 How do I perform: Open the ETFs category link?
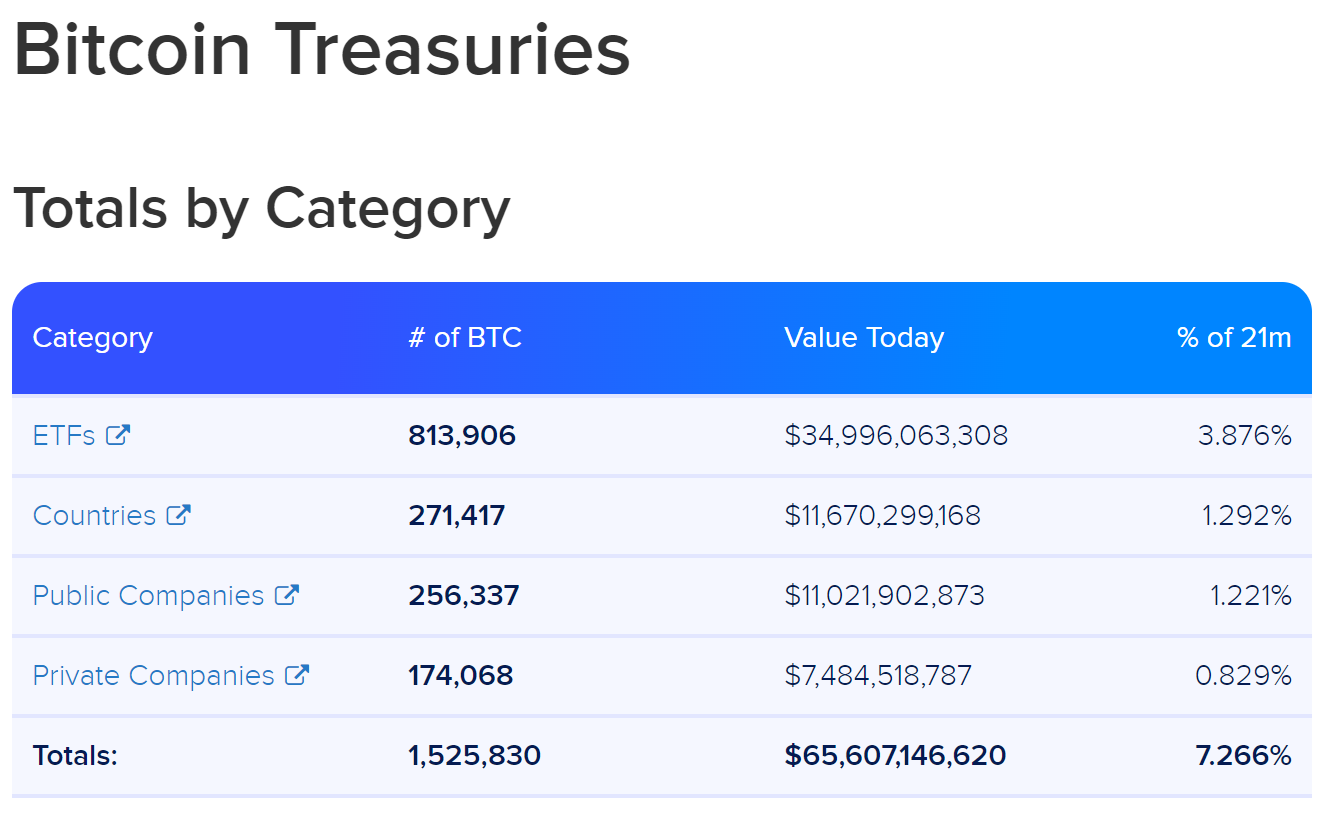pos(62,434)
